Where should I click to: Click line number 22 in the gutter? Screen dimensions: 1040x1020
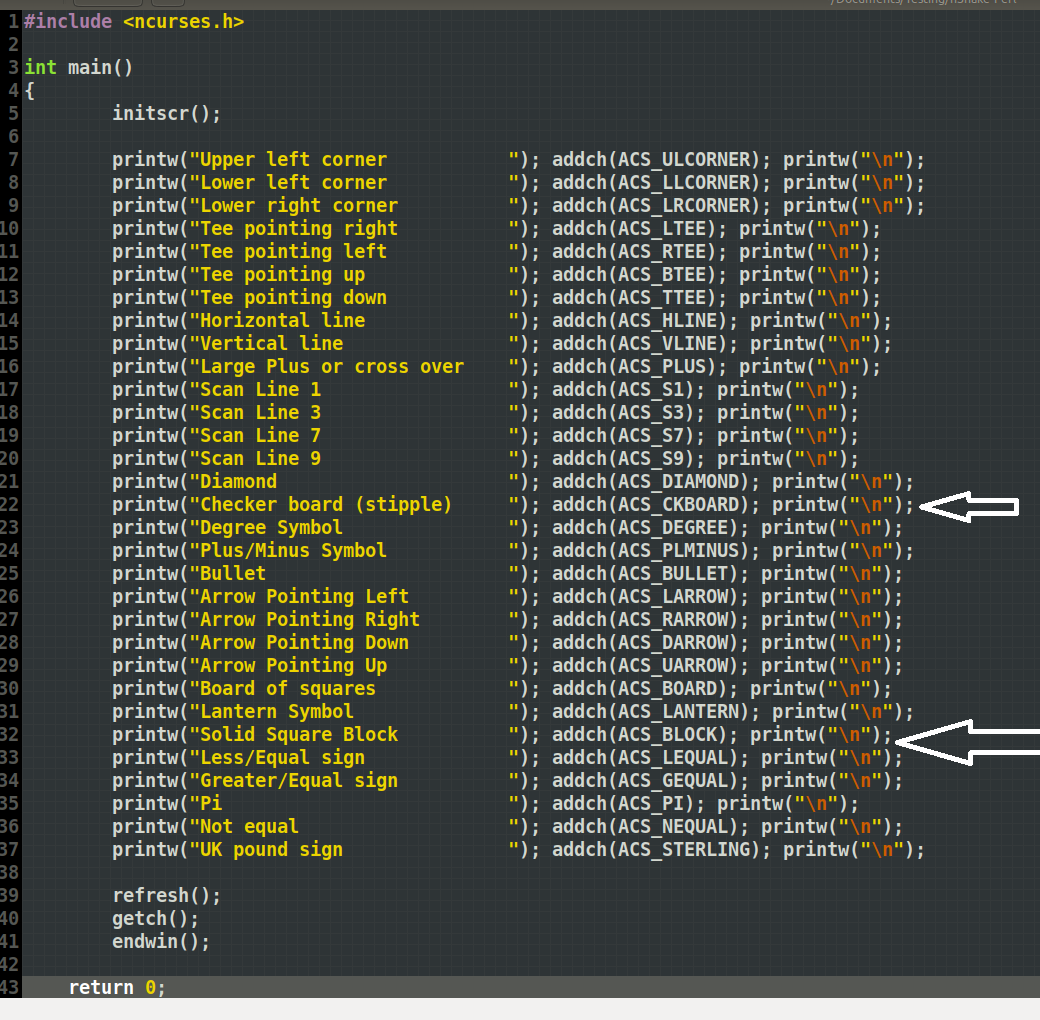(x=9, y=505)
